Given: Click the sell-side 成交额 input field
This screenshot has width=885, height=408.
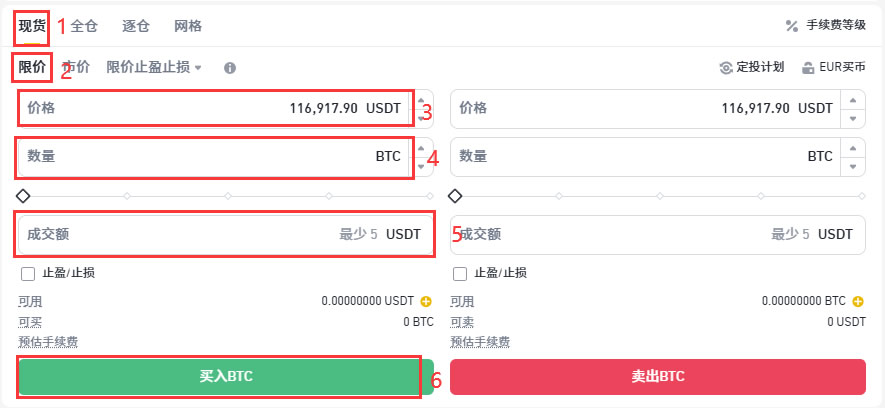Looking at the screenshot, I should [658, 235].
